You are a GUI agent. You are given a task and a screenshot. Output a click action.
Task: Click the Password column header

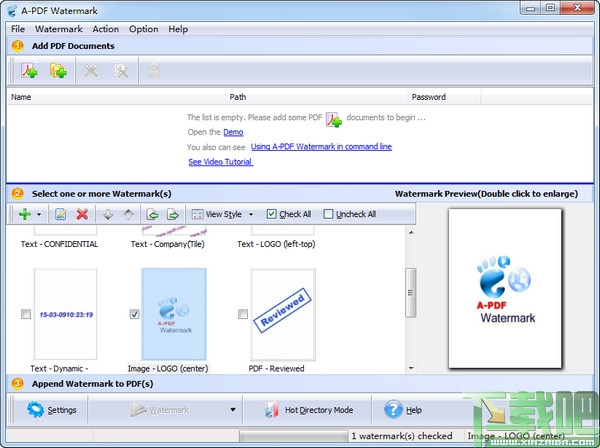[444, 97]
